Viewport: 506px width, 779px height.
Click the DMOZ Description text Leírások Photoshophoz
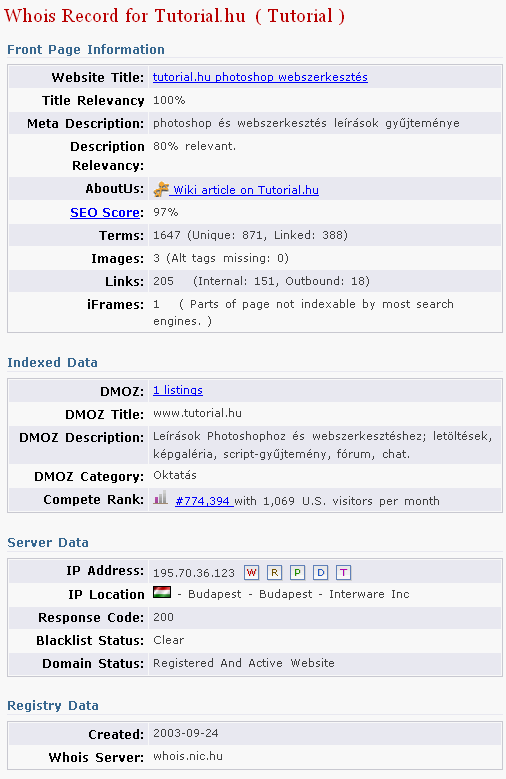(323, 445)
